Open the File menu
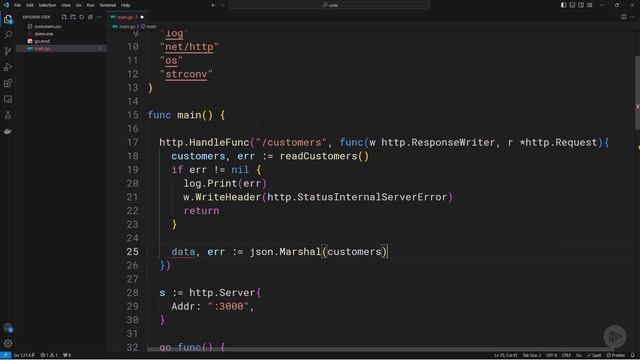Screen dimensions: 640x360 18,5
